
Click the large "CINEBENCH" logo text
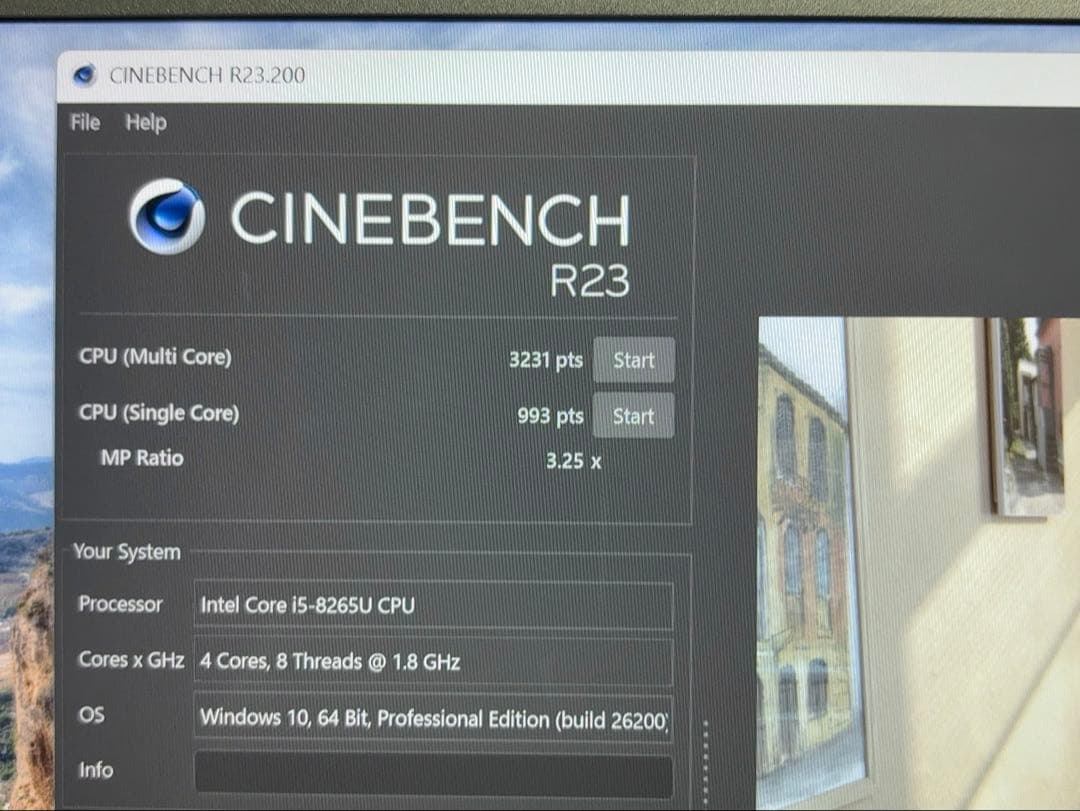tap(430, 219)
